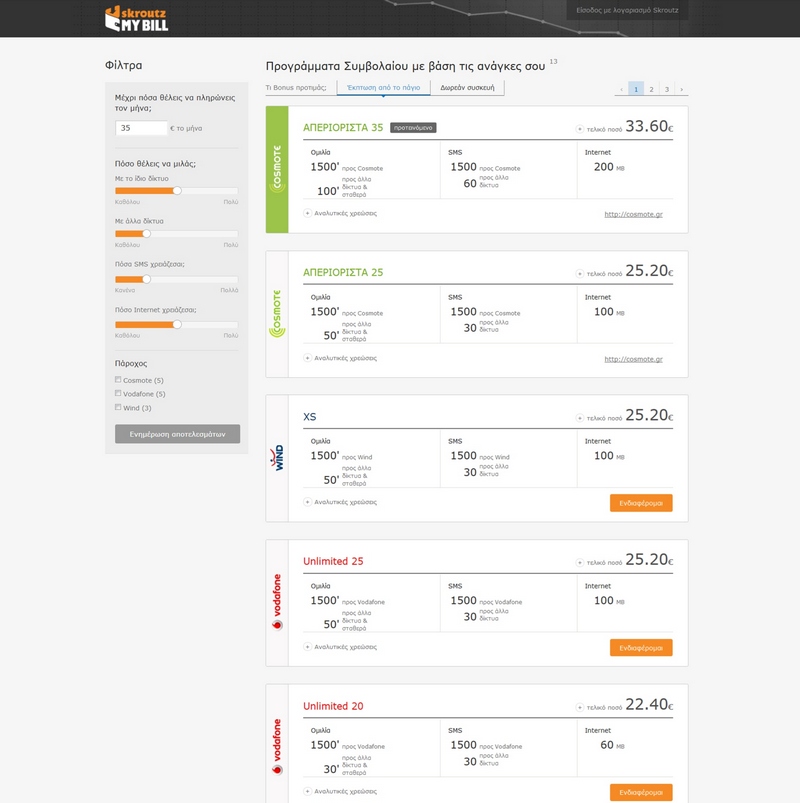Viewport: 800px width, 803px height.
Task: Expand Αναλυτικές χρεώσεις for ΑΠΕΡΙΟΡΙΣΤΑ 25
Action: point(341,358)
